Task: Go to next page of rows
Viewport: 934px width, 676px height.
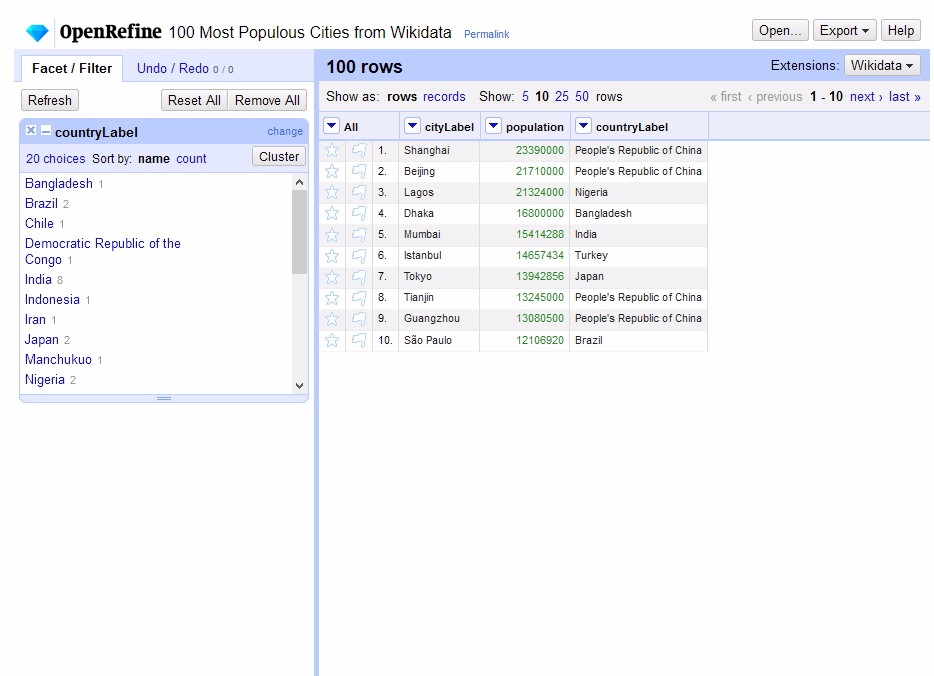Action: click(x=866, y=96)
